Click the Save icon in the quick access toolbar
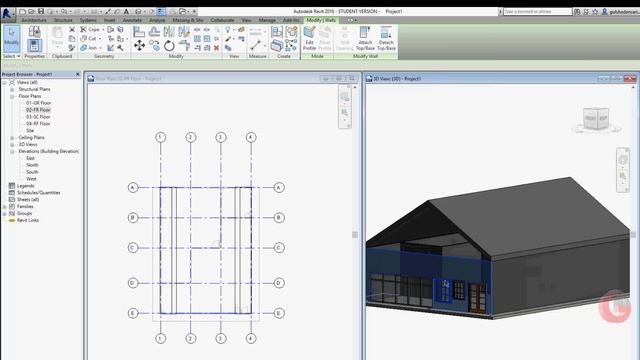 pos(41,11)
